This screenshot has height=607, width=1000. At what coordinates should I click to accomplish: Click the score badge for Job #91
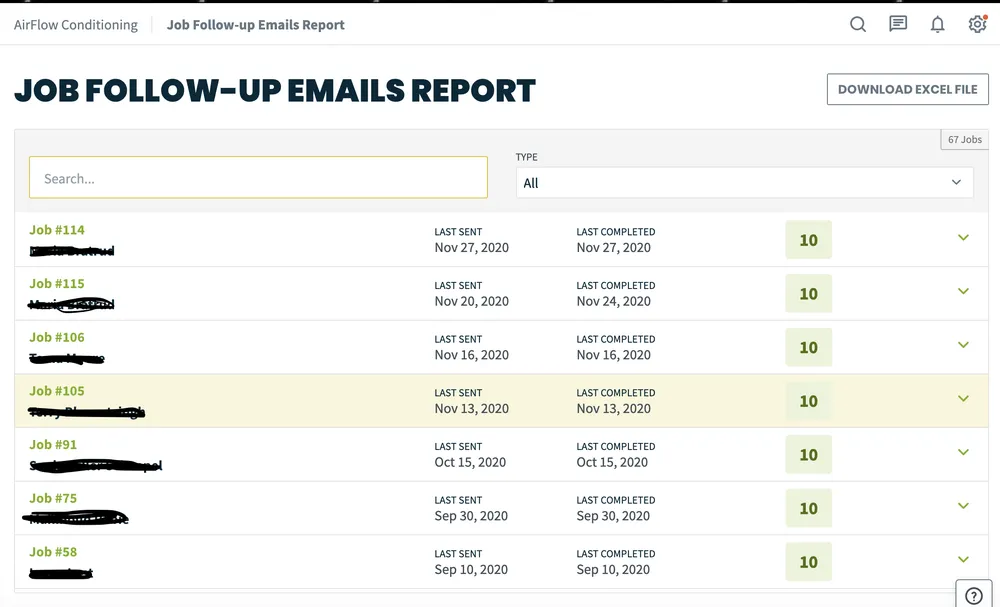808,455
